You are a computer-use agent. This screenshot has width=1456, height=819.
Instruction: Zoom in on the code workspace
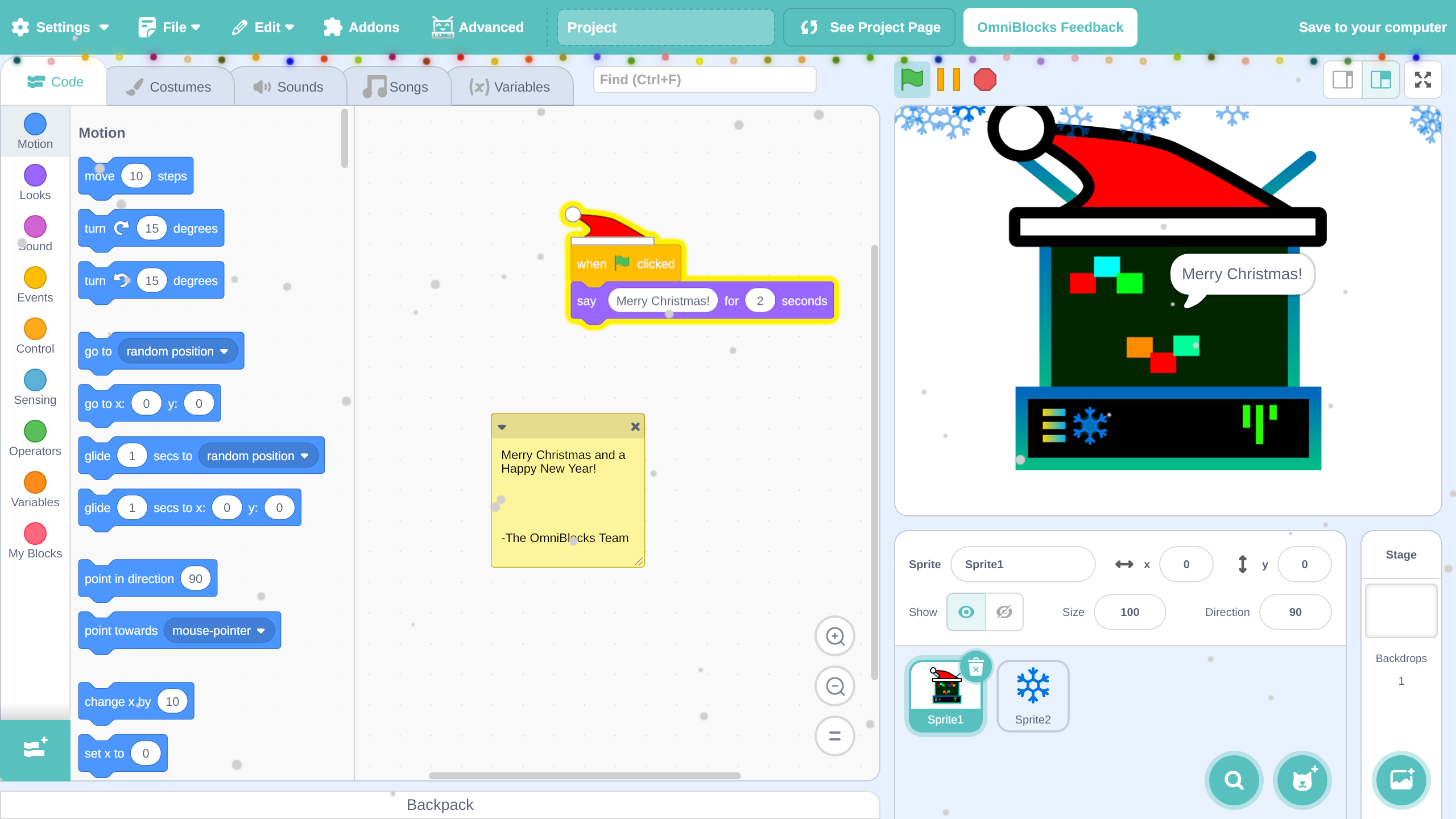834,636
